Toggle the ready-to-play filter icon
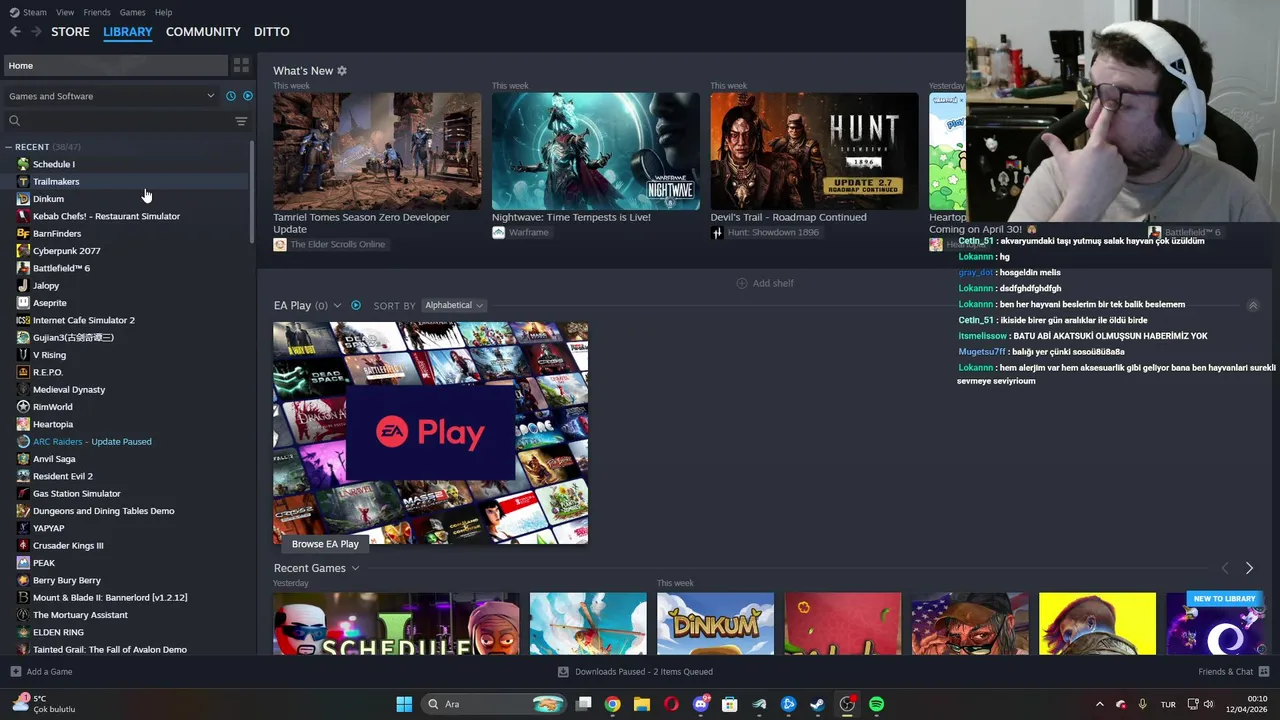The height and width of the screenshot is (720, 1280). click(248, 96)
